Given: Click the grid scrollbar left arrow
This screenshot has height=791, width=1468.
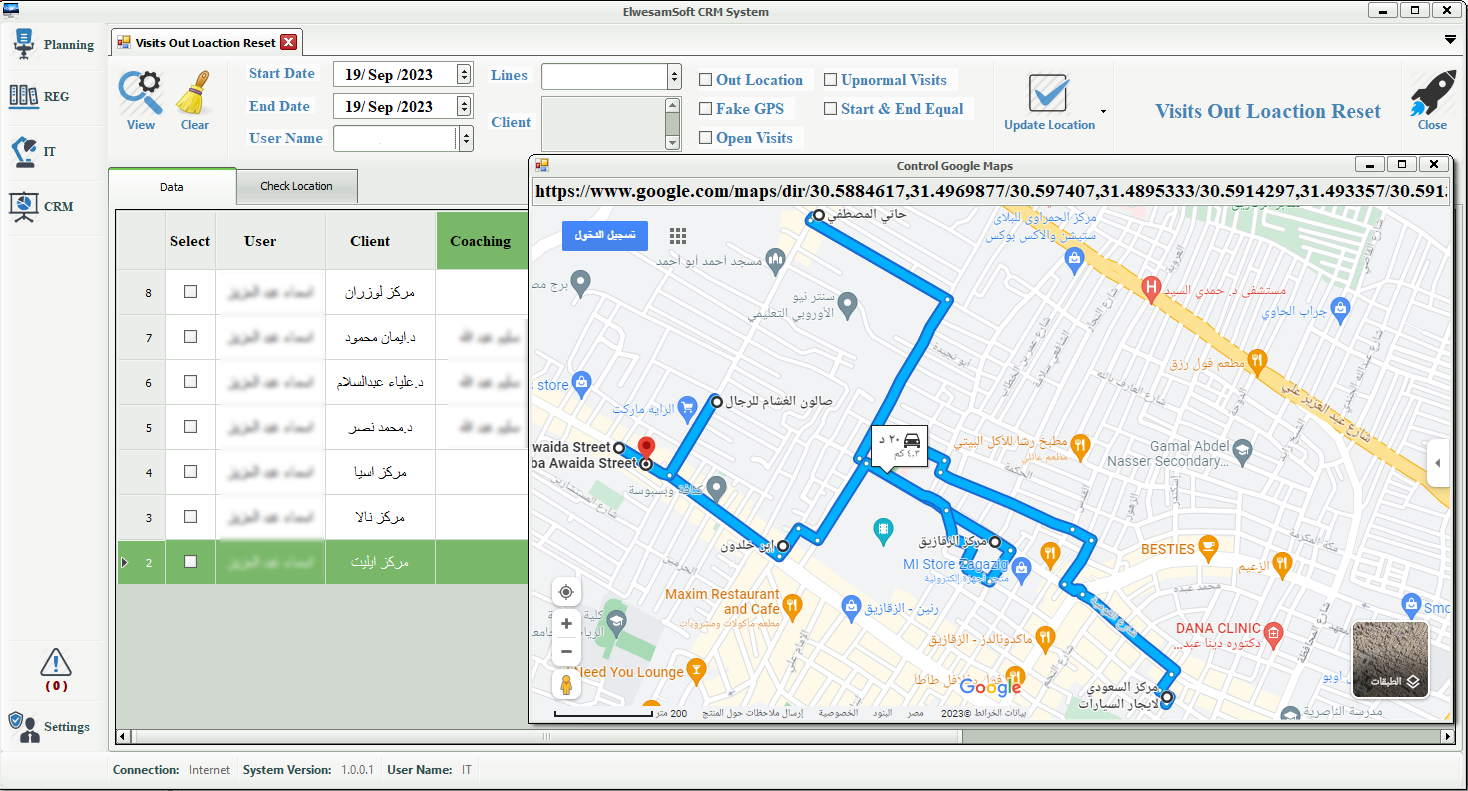Looking at the screenshot, I should [x=124, y=736].
